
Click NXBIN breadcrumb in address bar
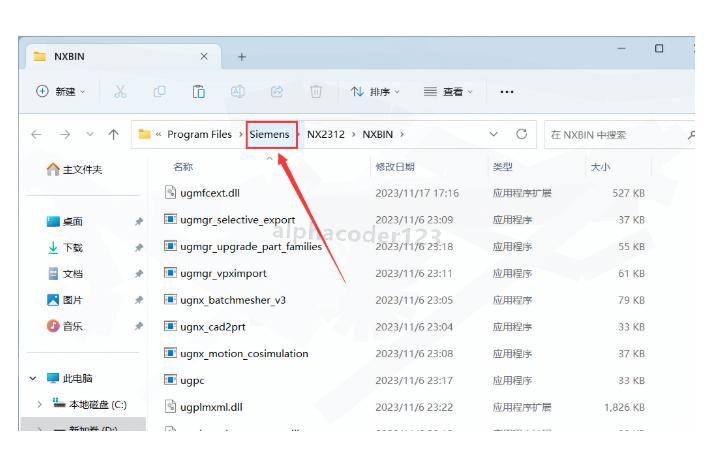[377, 134]
